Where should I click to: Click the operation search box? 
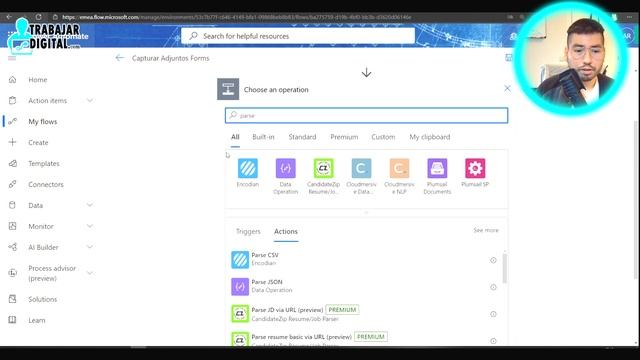point(366,116)
